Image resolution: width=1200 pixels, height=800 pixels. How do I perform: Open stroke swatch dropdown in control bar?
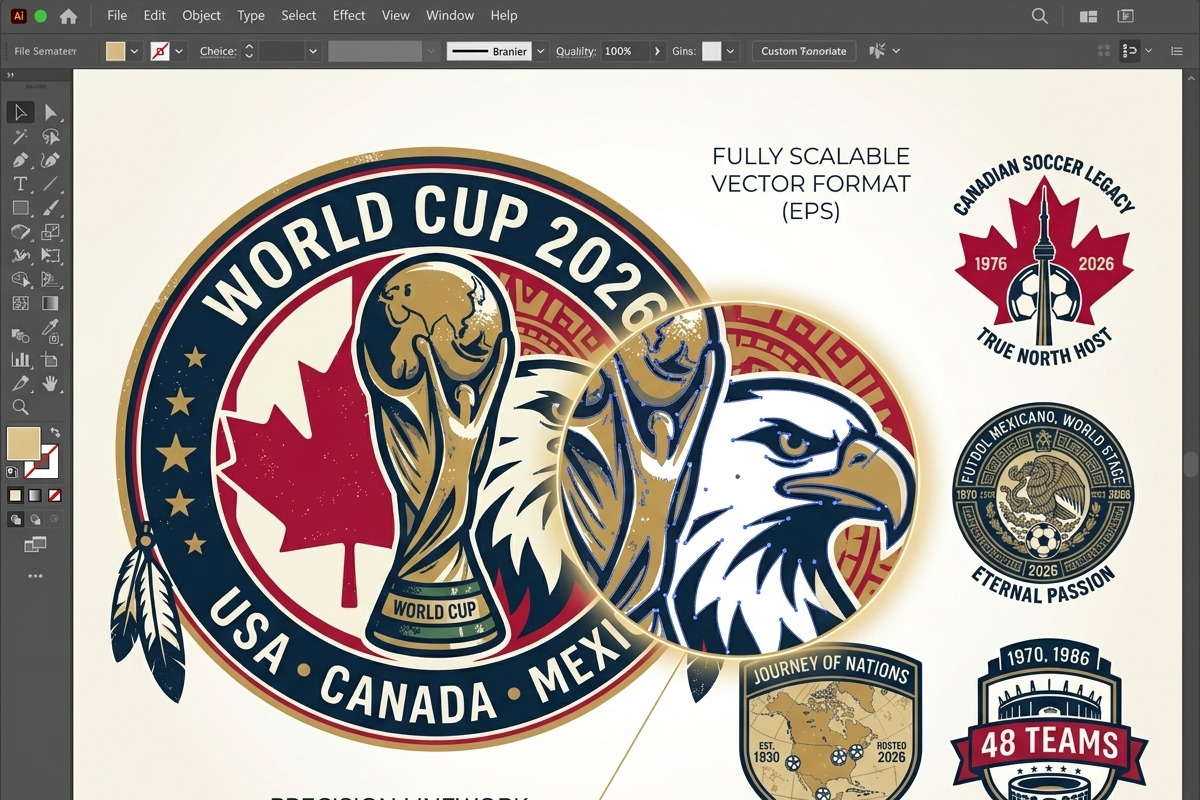point(178,51)
